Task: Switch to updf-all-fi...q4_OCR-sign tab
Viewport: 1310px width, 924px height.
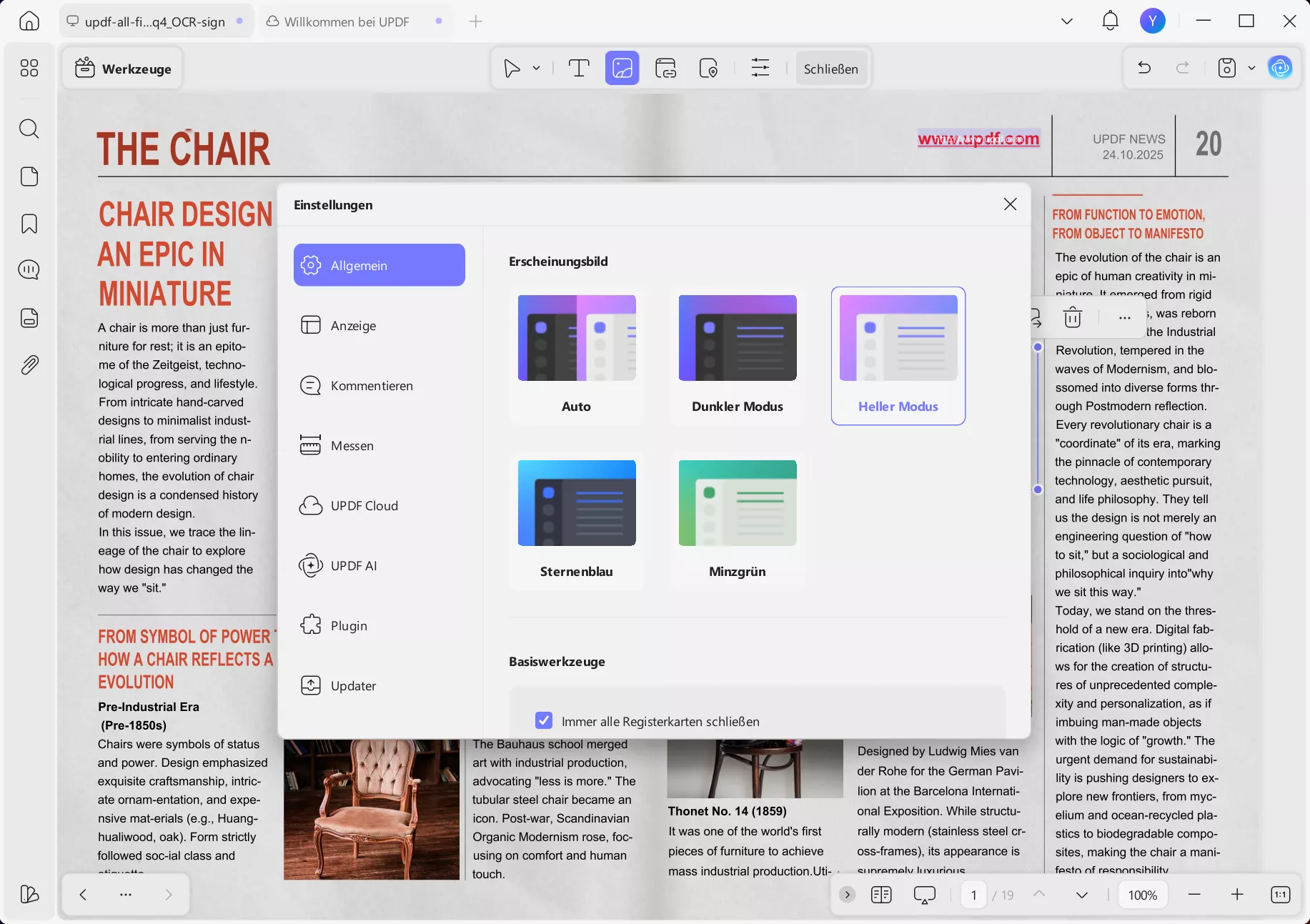Action: point(156,21)
